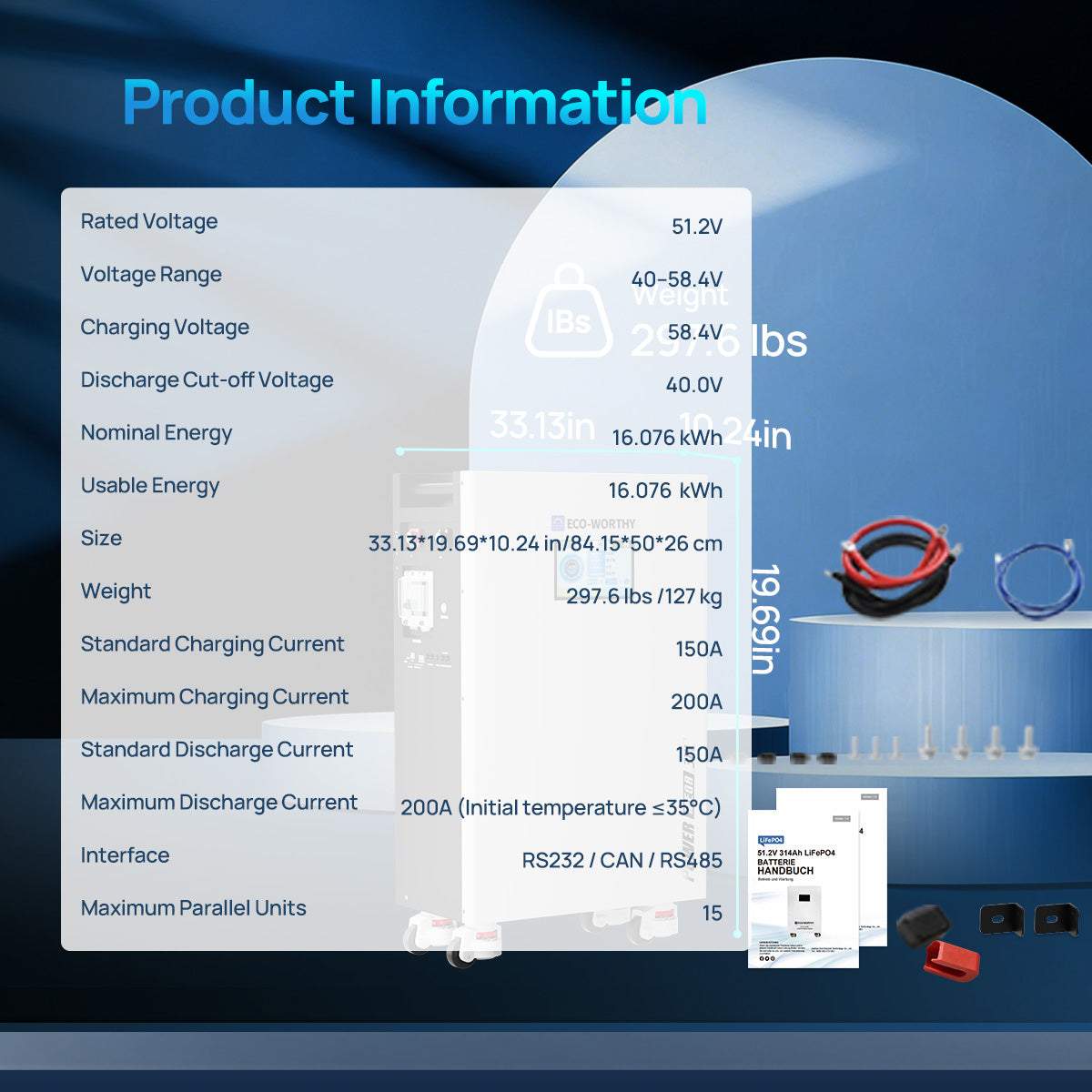Image resolution: width=1092 pixels, height=1092 pixels.
Task: Click the '200A' maximum charging value
Action: coord(697,702)
